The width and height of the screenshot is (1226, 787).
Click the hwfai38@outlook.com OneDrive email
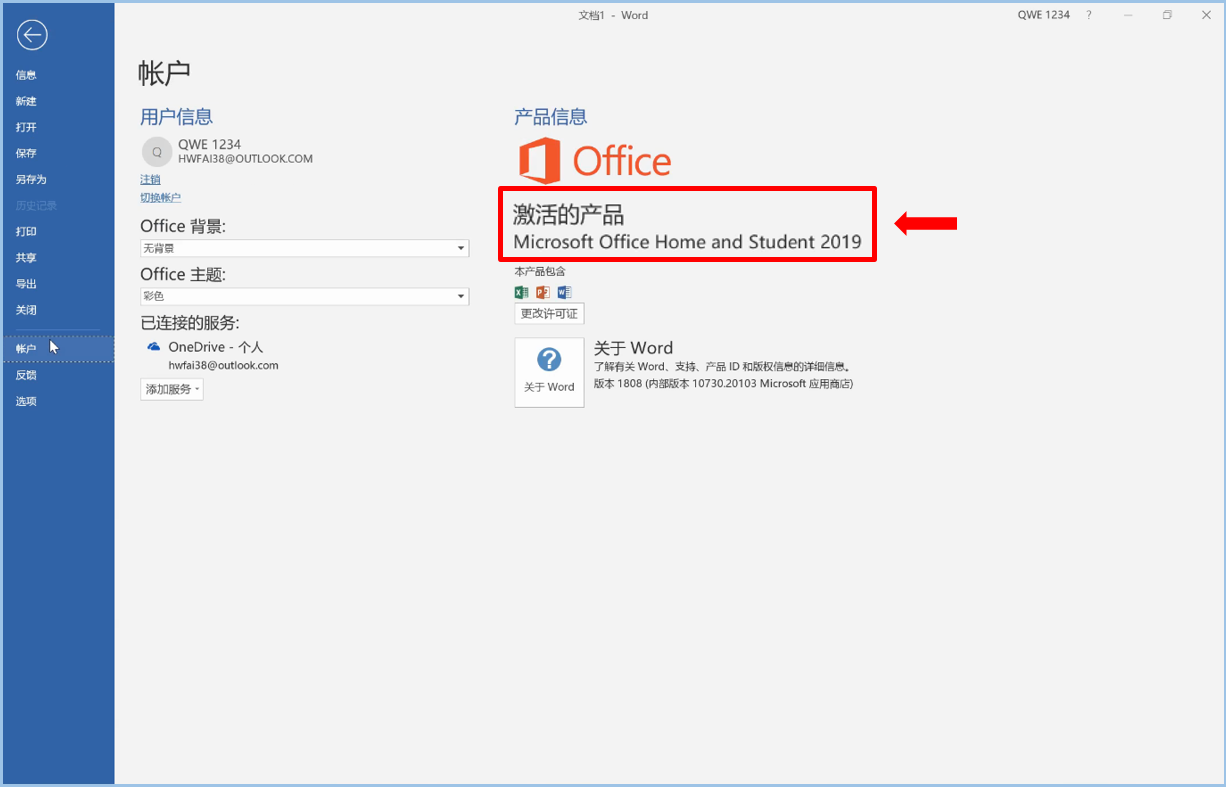coord(223,366)
